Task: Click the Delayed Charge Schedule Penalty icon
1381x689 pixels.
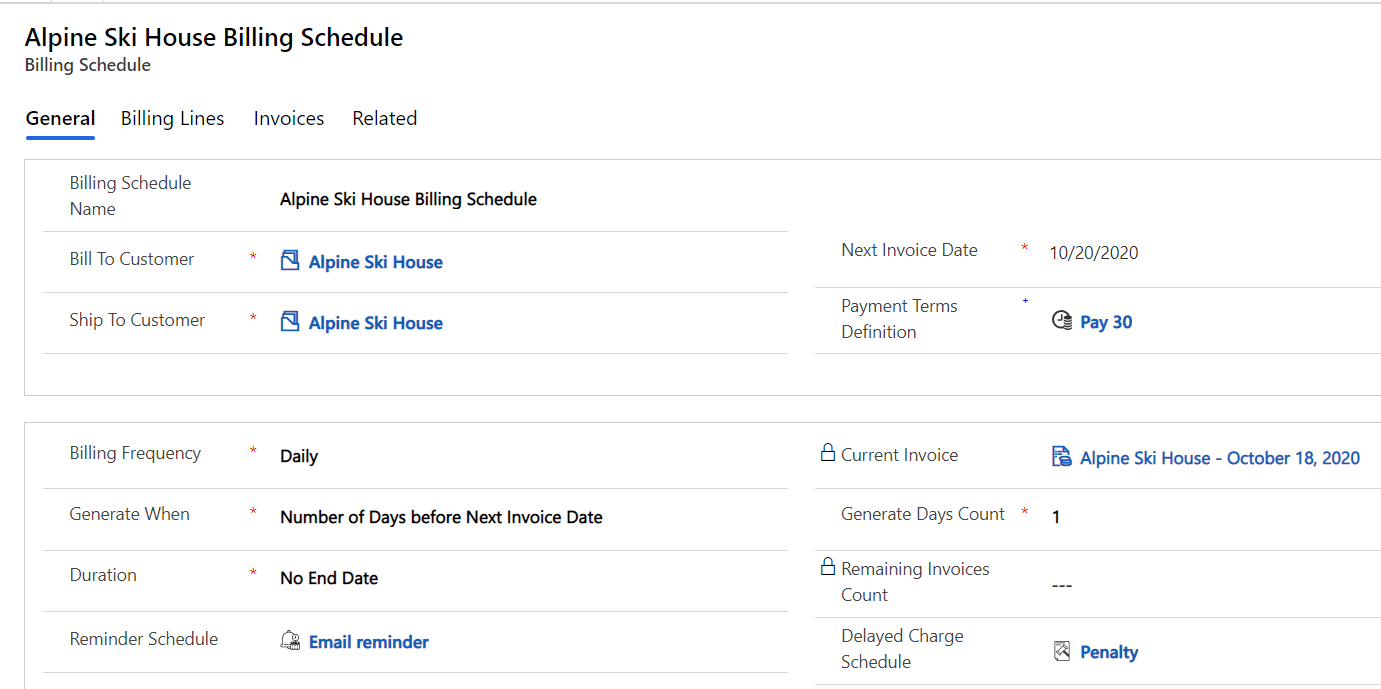Action: pos(1062,651)
